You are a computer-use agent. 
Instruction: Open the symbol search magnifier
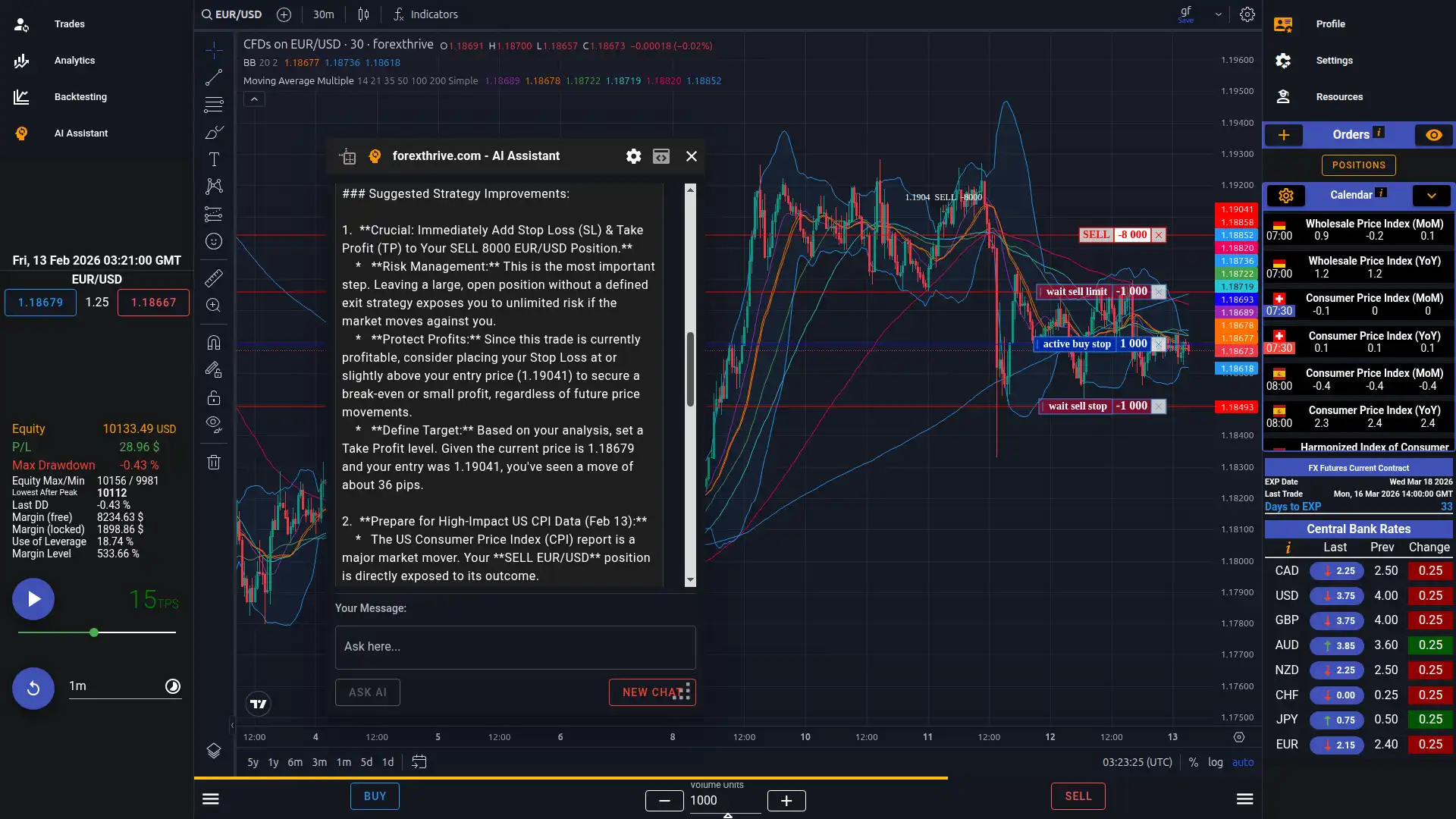(206, 14)
